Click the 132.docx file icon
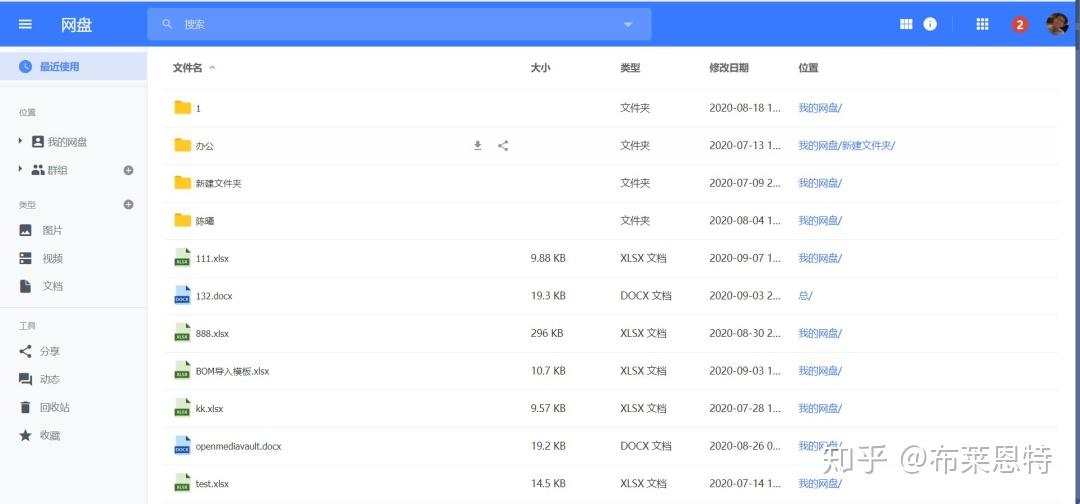This screenshot has height=504, width=1080. 182,295
